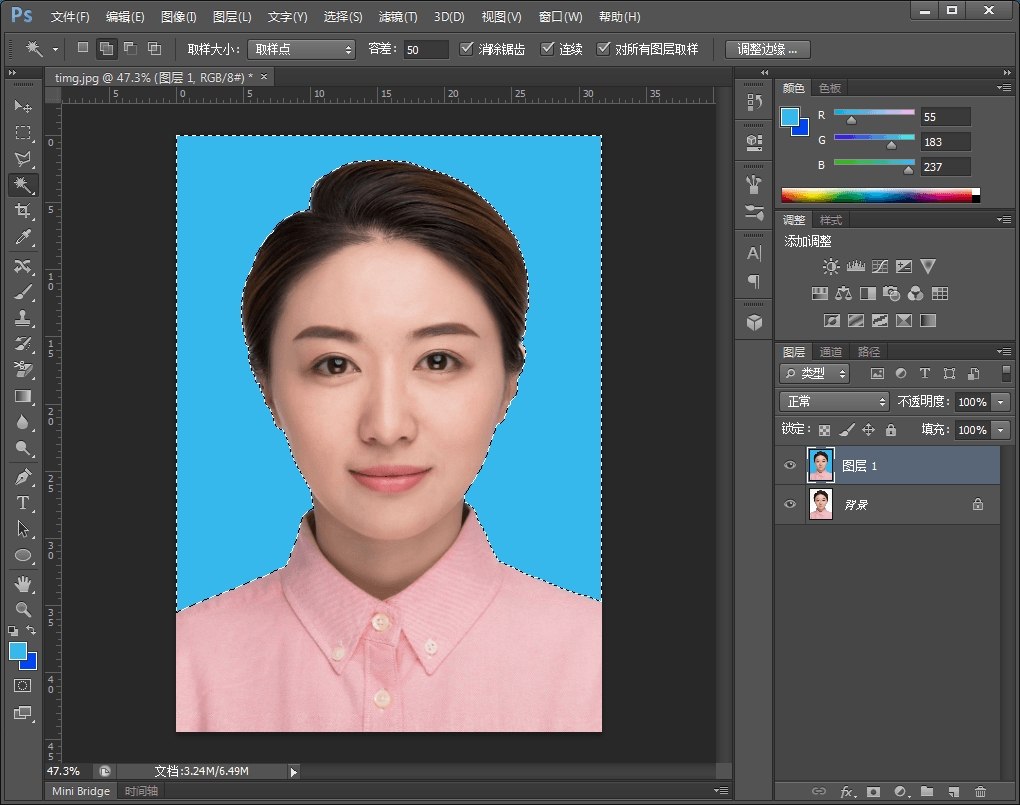This screenshot has height=805, width=1020.
Task: Open the 滤镜(T) menu
Action: pos(397,17)
